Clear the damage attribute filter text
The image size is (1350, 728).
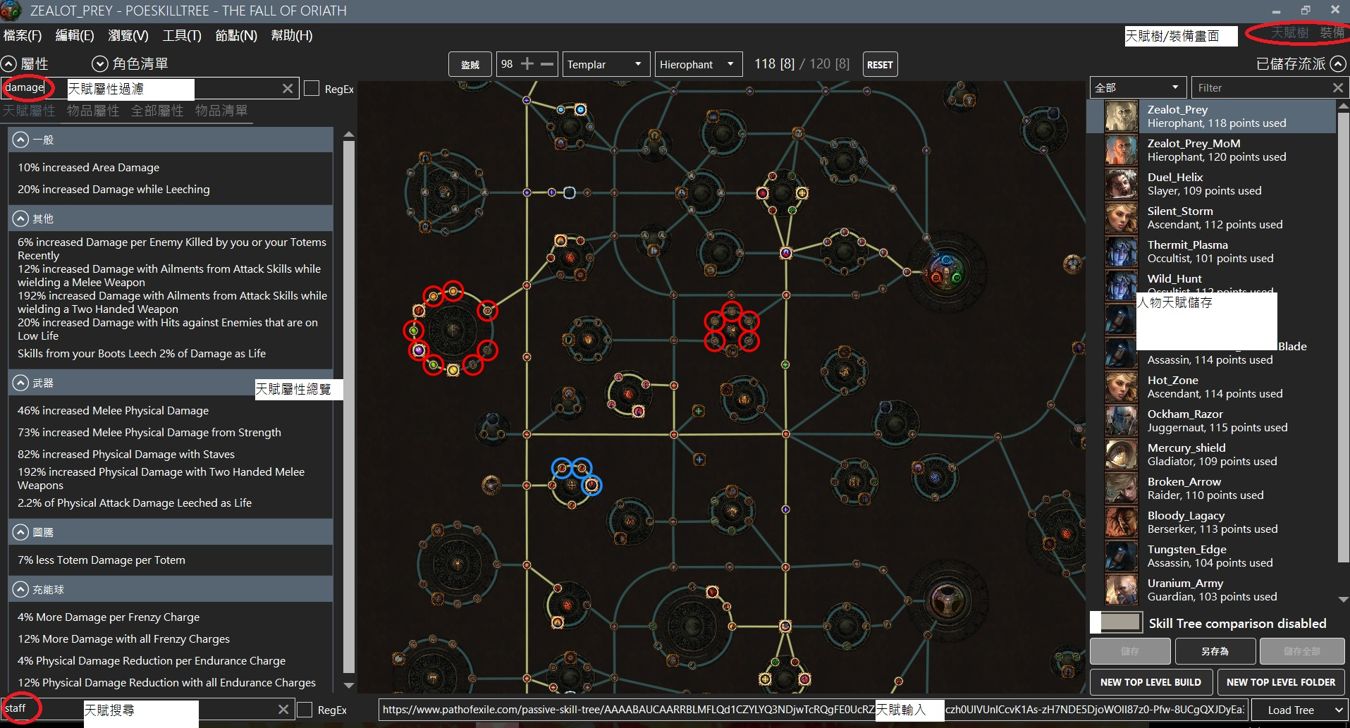tap(287, 89)
